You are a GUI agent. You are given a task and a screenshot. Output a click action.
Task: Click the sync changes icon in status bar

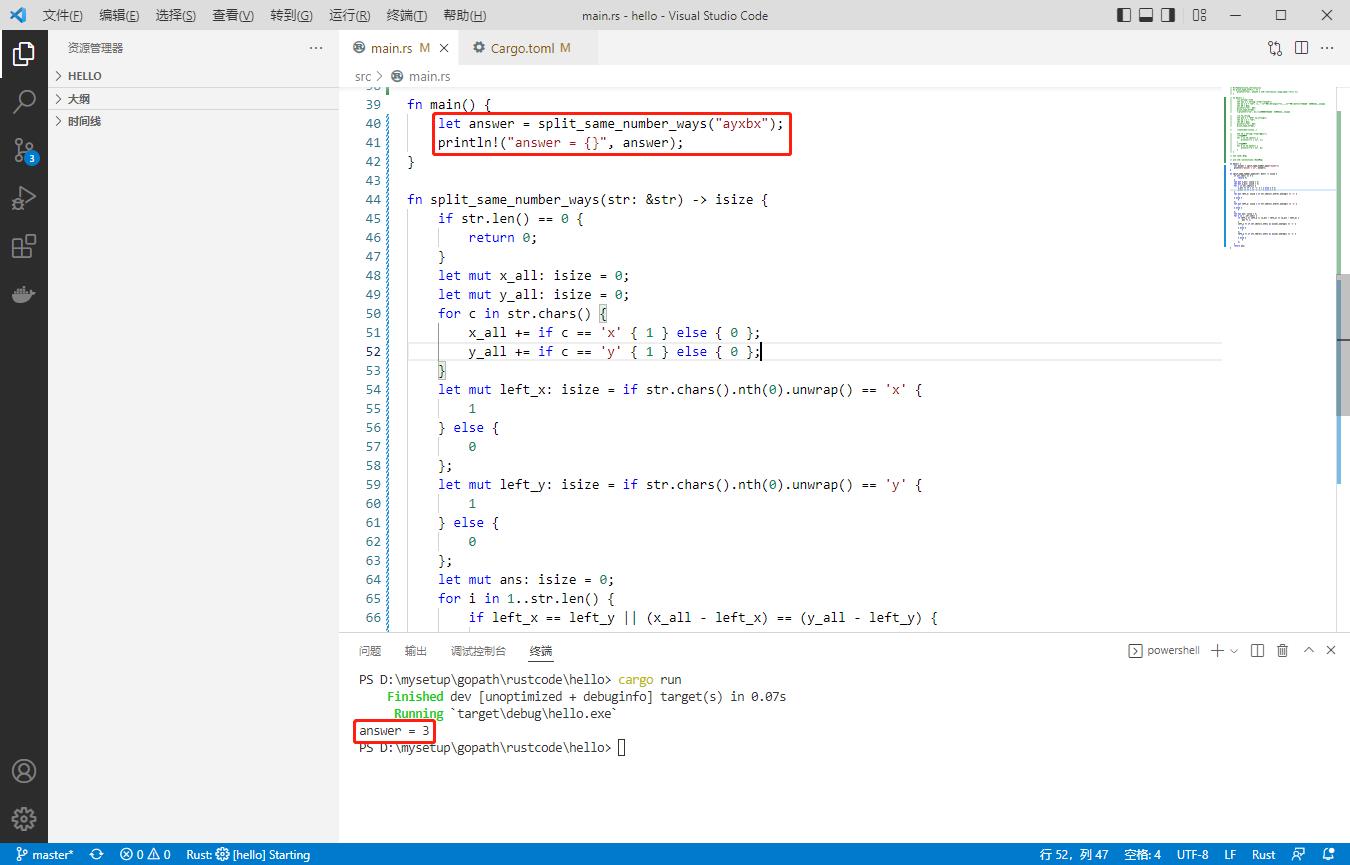pyautogui.click(x=97, y=855)
